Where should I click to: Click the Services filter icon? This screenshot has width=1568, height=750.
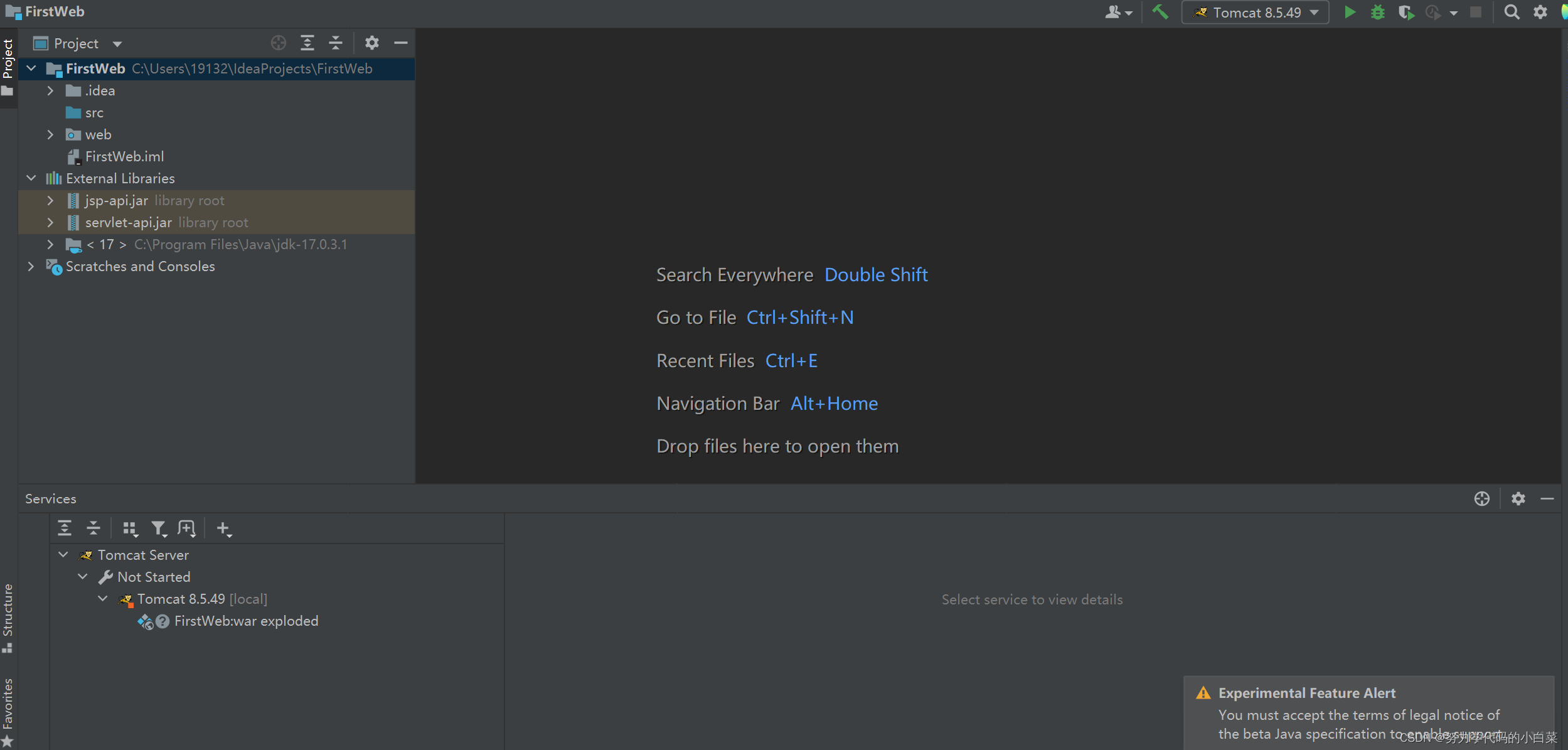[159, 529]
